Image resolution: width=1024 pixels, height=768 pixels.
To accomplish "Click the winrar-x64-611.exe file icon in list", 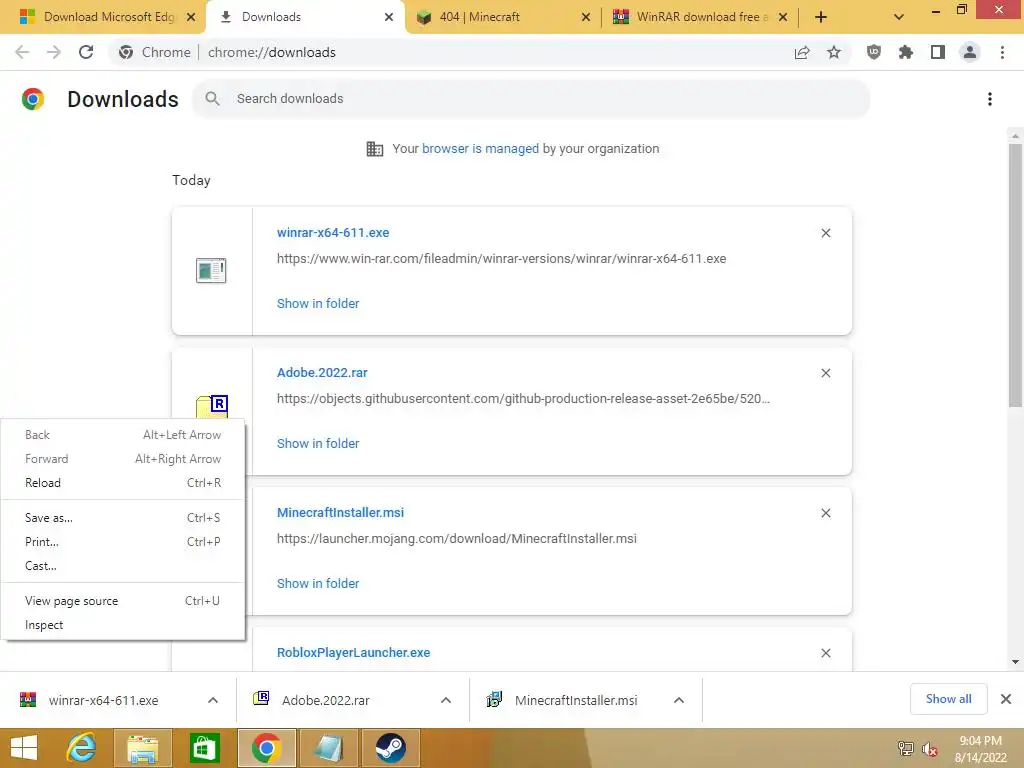I will 211,270.
